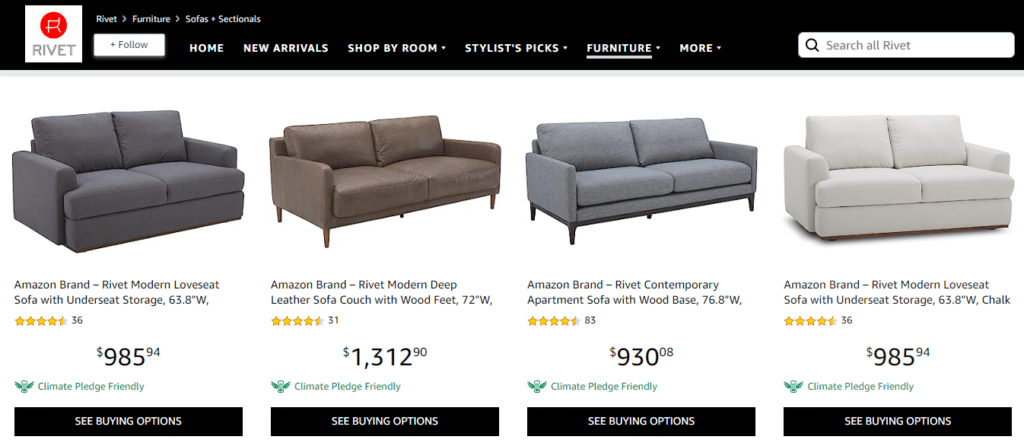1024x446 pixels.
Task: Click Climate Pledge Friendly icon under $930 sofa
Action: 537,387
